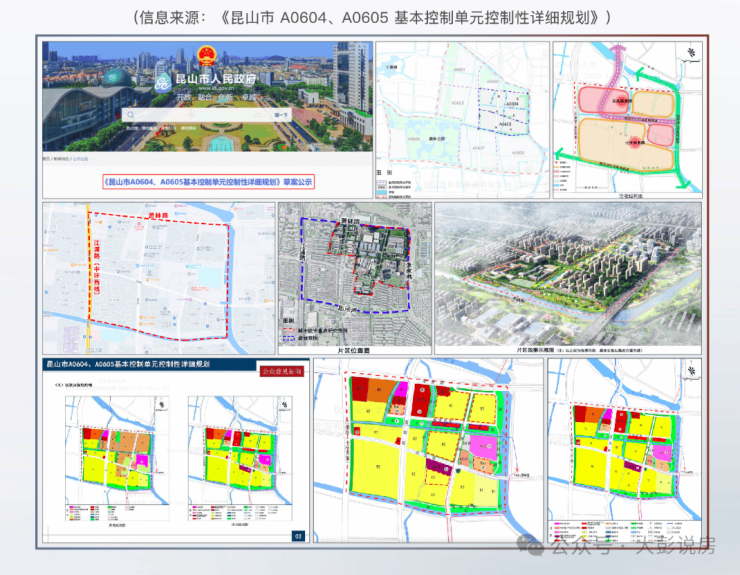Click the national emblem on government banner

[206, 55]
